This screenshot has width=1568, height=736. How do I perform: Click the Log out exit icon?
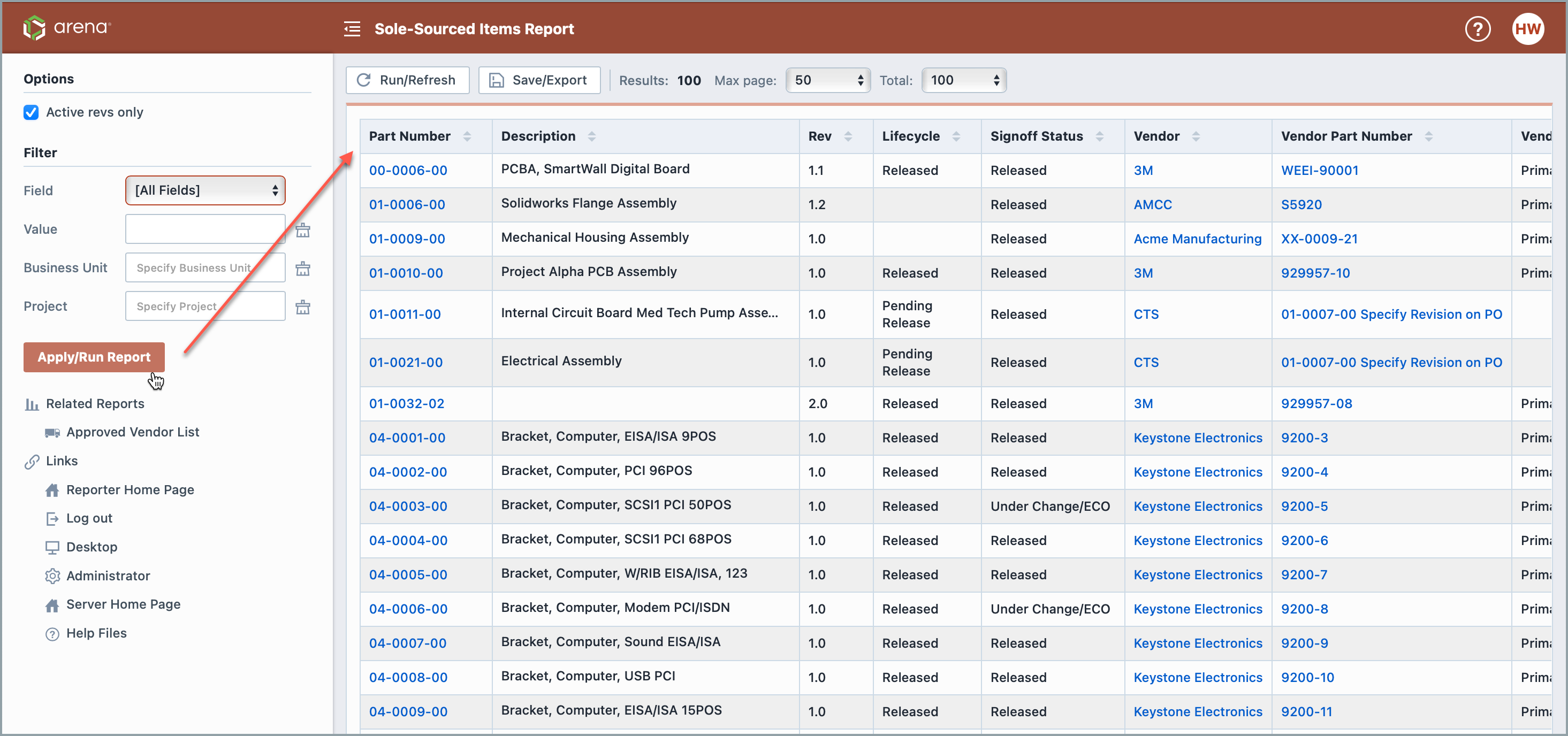(x=52, y=518)
